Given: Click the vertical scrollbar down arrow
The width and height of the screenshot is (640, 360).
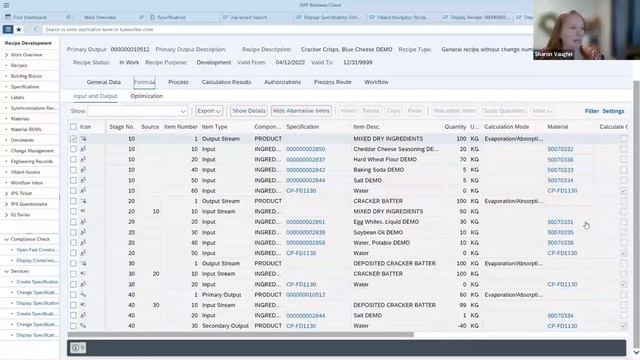Looking at the screenshot, I should click(636, 352).
